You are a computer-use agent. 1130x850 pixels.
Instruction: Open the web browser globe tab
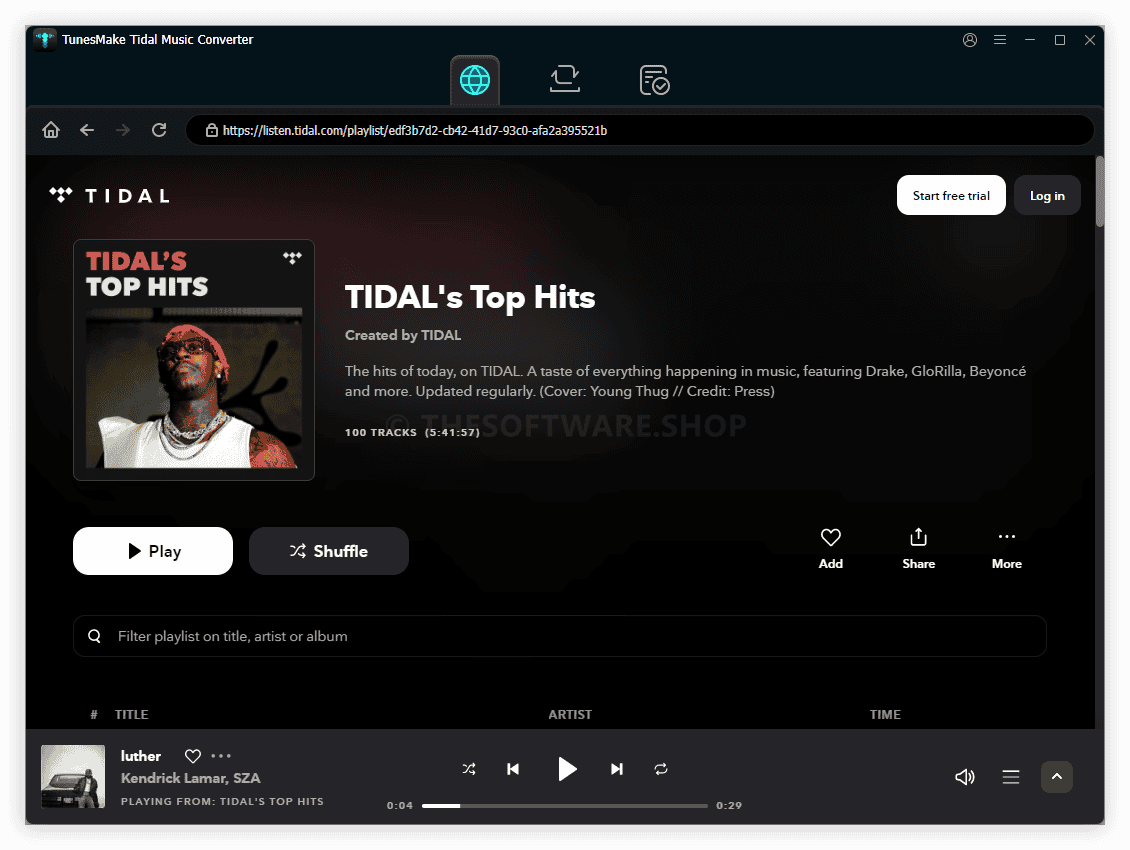[475, 80]
